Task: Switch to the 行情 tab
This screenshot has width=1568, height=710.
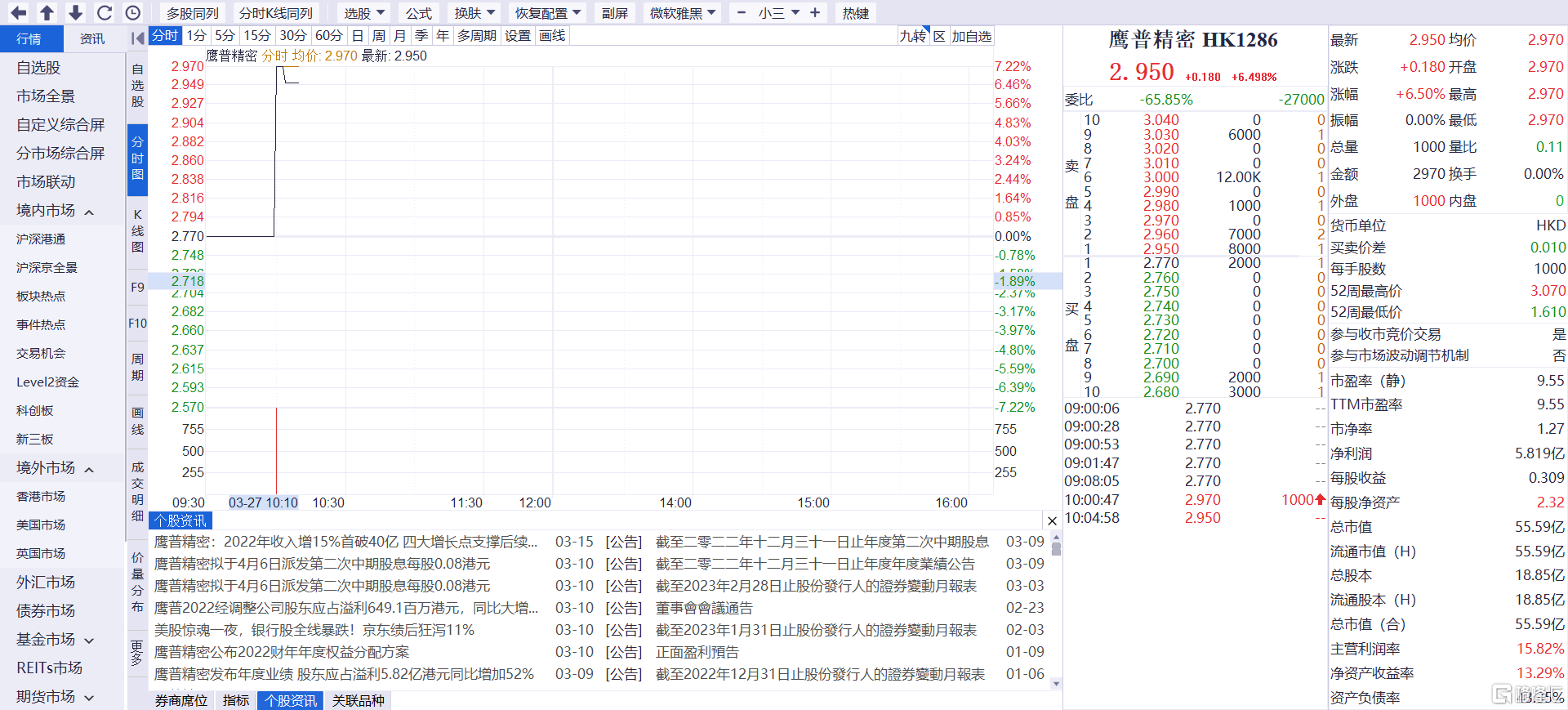Action: click(x=31, y=38)
